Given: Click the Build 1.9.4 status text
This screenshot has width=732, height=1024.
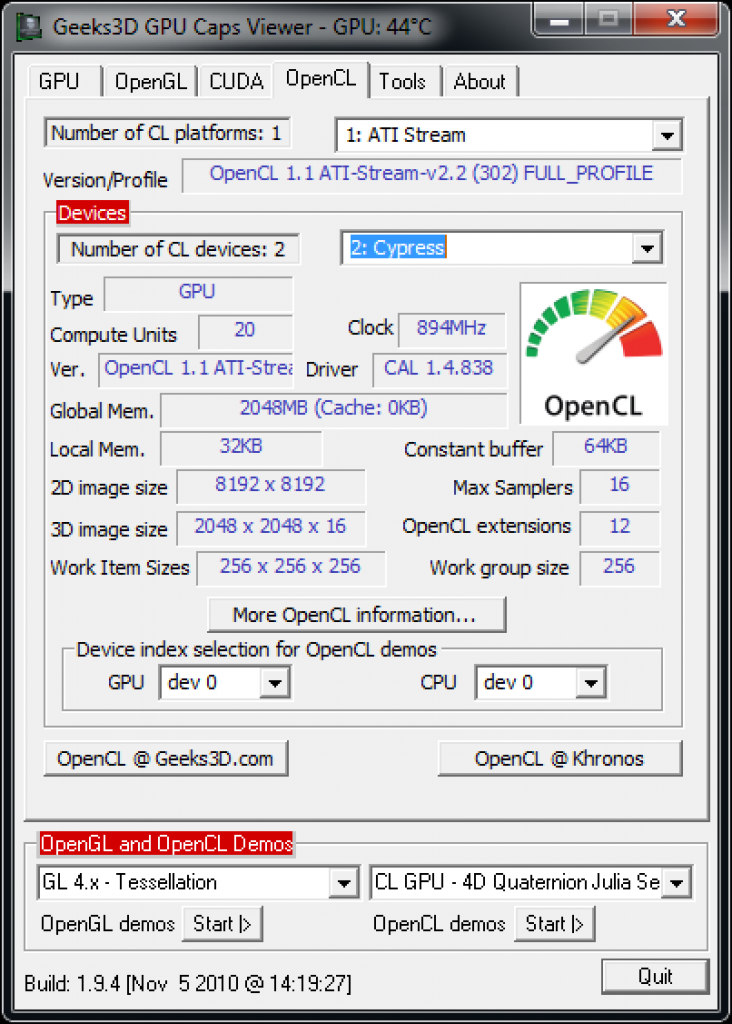Looking at the screenshot, I should (188, 984).
